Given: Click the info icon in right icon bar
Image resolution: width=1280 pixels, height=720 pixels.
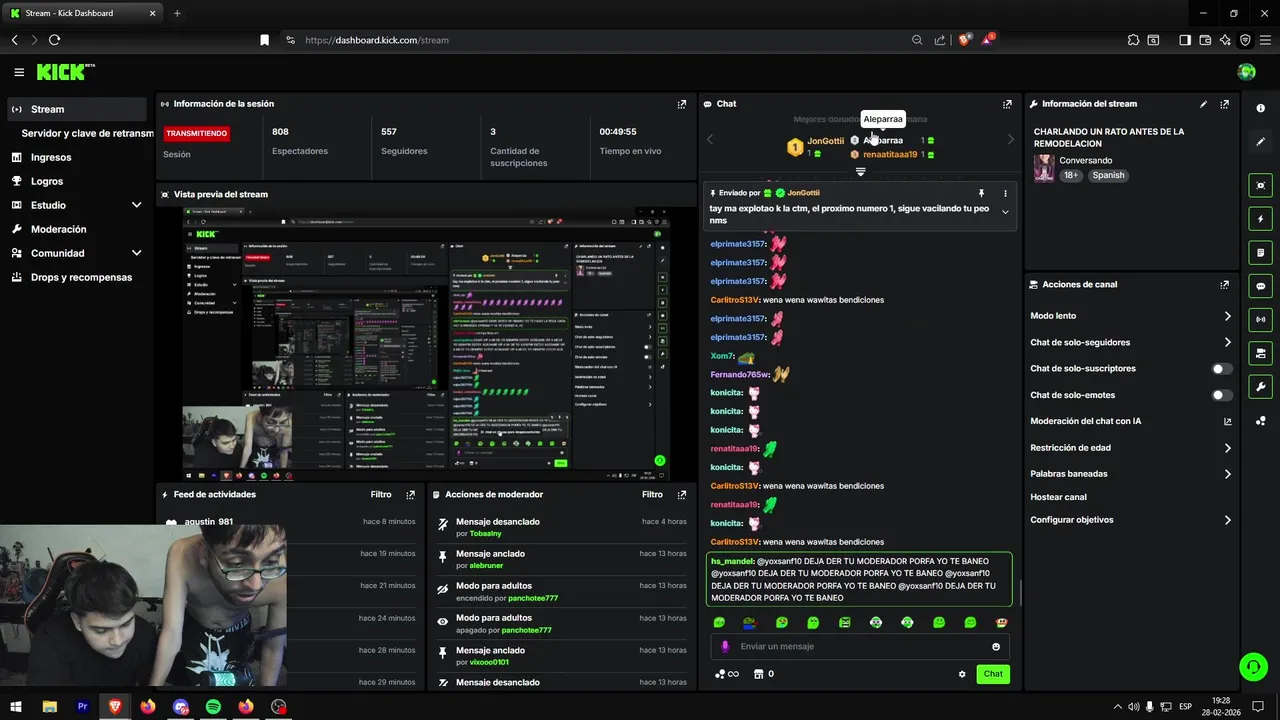Looking at the screenshot, I should 1260,108.
